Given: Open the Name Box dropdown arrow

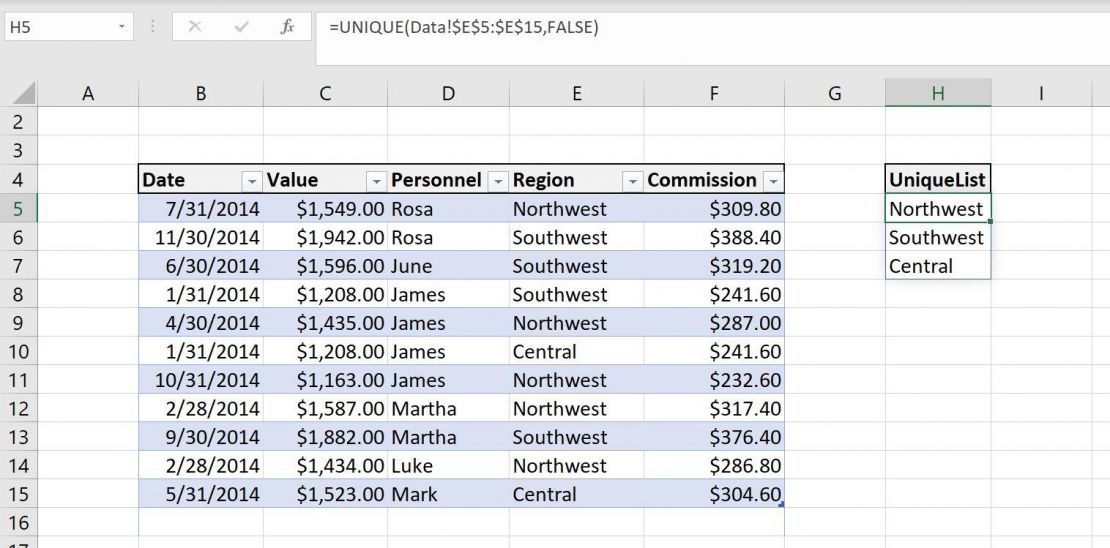Looking at the screenshot, I should (122, 27).
